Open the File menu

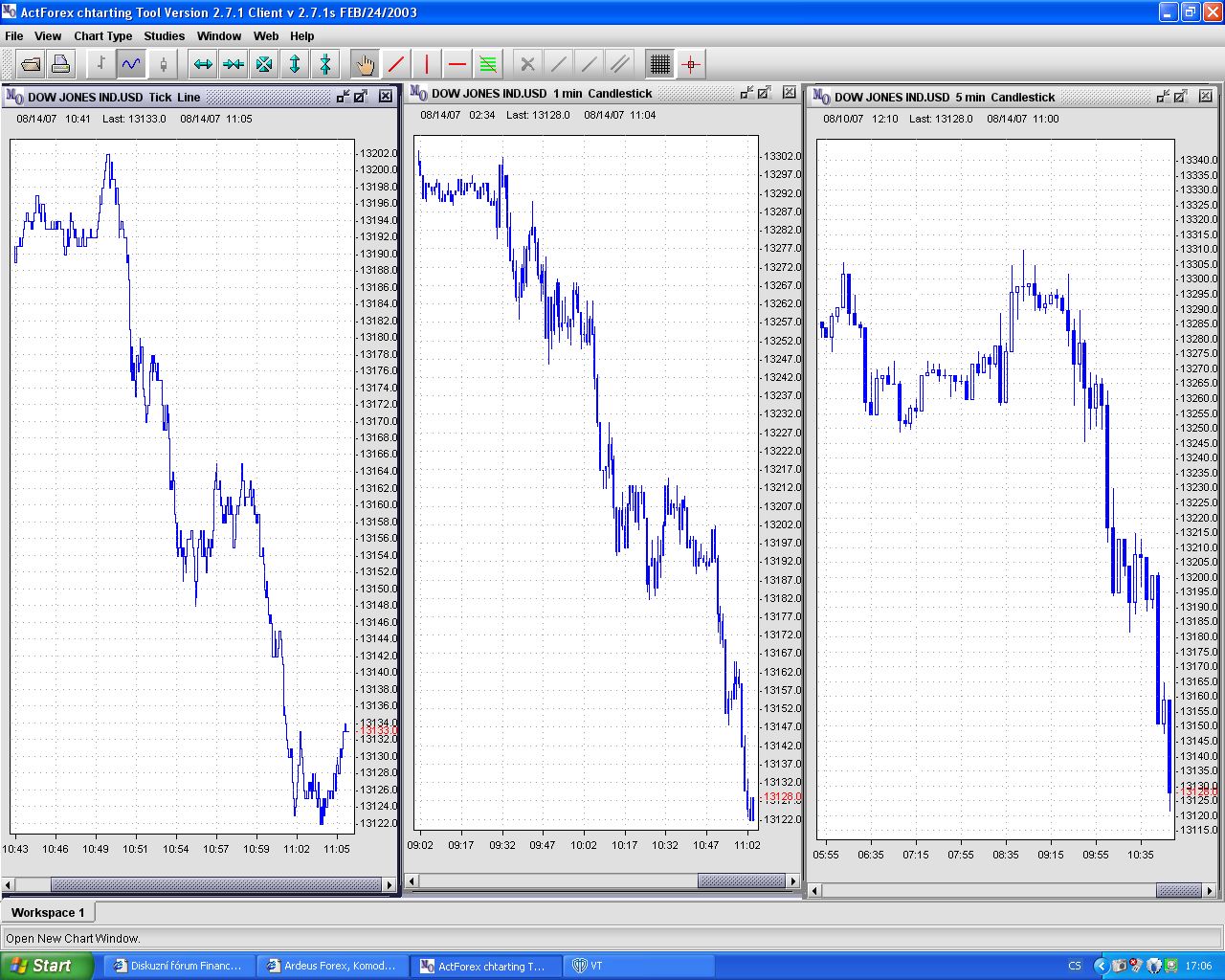tap(14, 36)
